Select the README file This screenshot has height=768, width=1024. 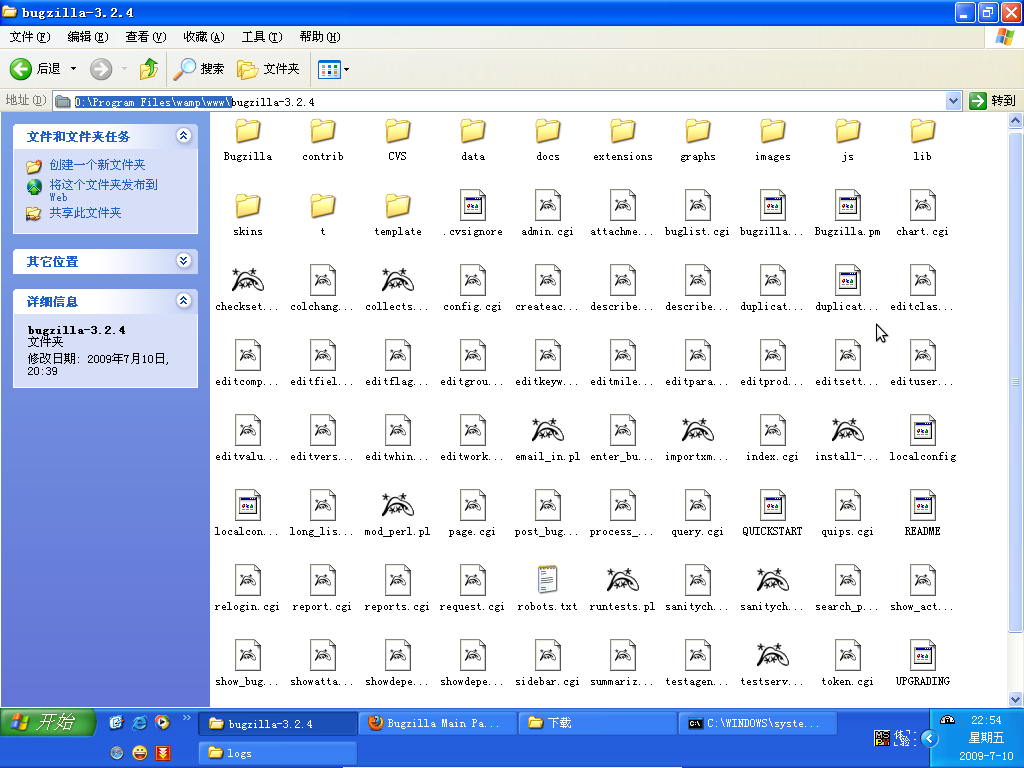[x=923, y=515]
